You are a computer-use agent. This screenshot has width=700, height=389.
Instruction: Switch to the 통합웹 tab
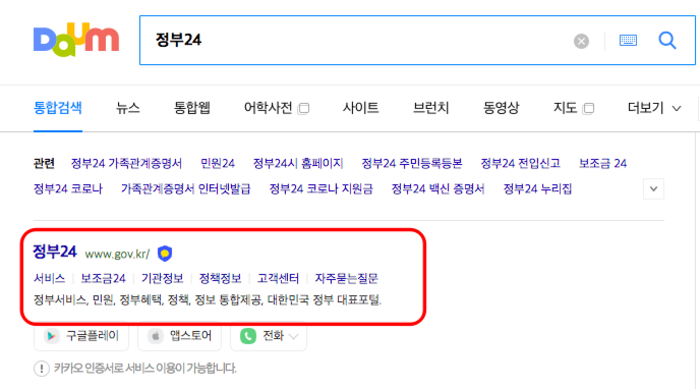pyautogui.click(x=192, y=108)
